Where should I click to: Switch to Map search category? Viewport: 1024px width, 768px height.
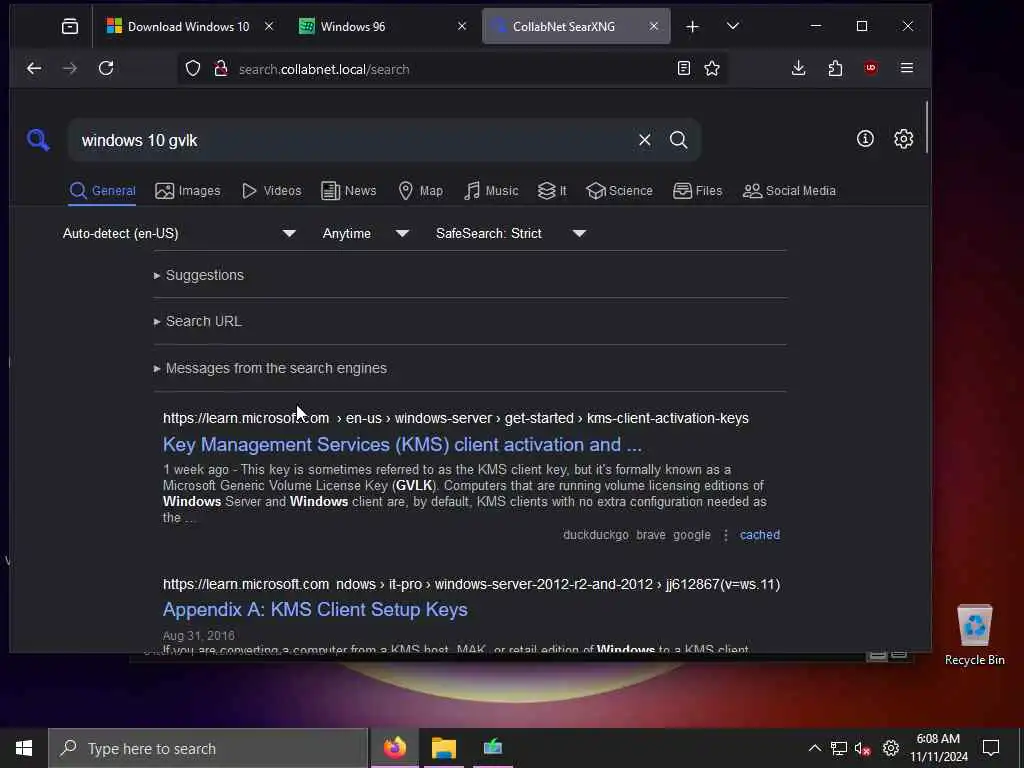pyautogui.click(x=421, y=191)
